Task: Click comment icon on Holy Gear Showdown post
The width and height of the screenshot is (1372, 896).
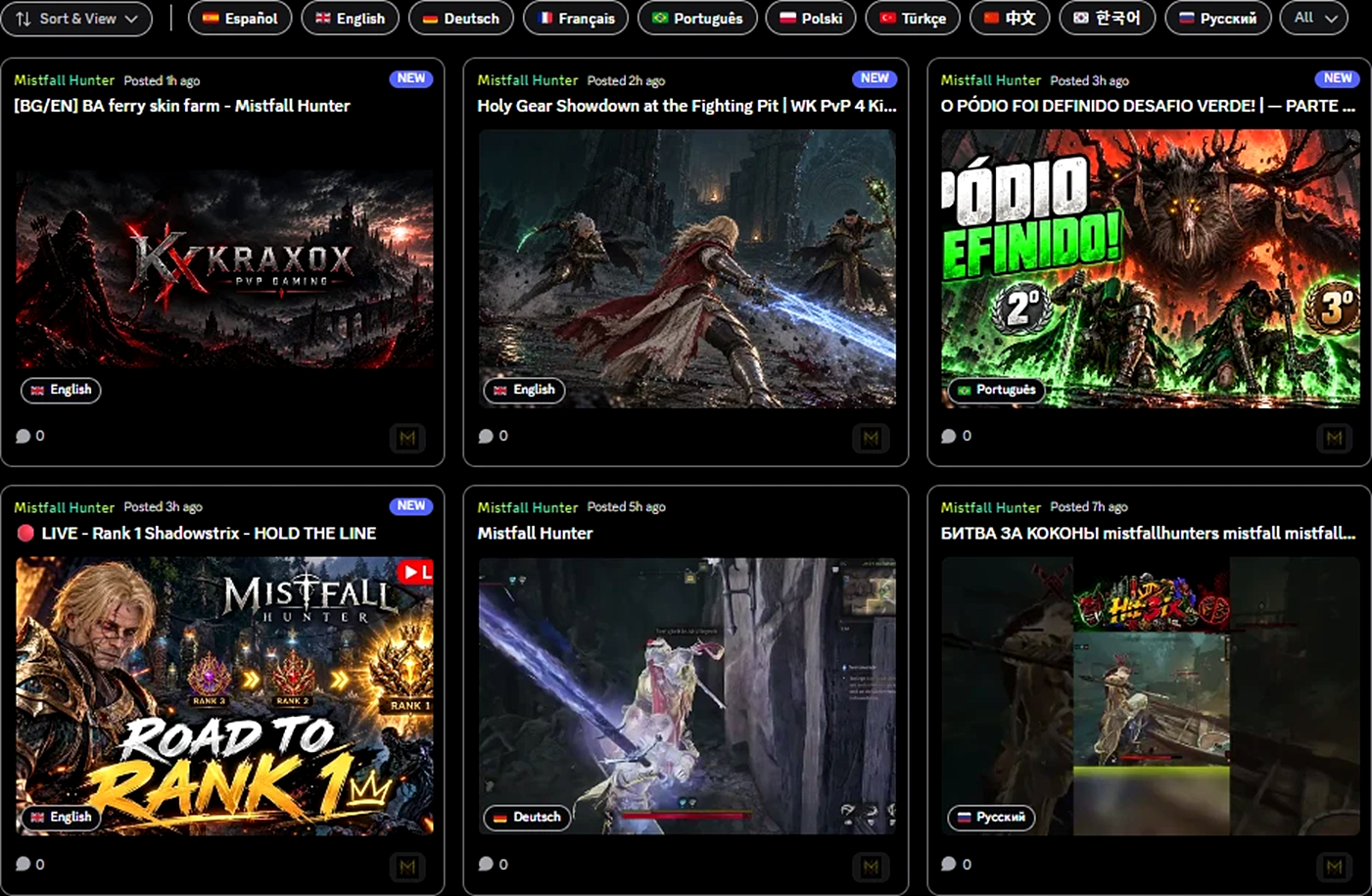Action: 486,437
